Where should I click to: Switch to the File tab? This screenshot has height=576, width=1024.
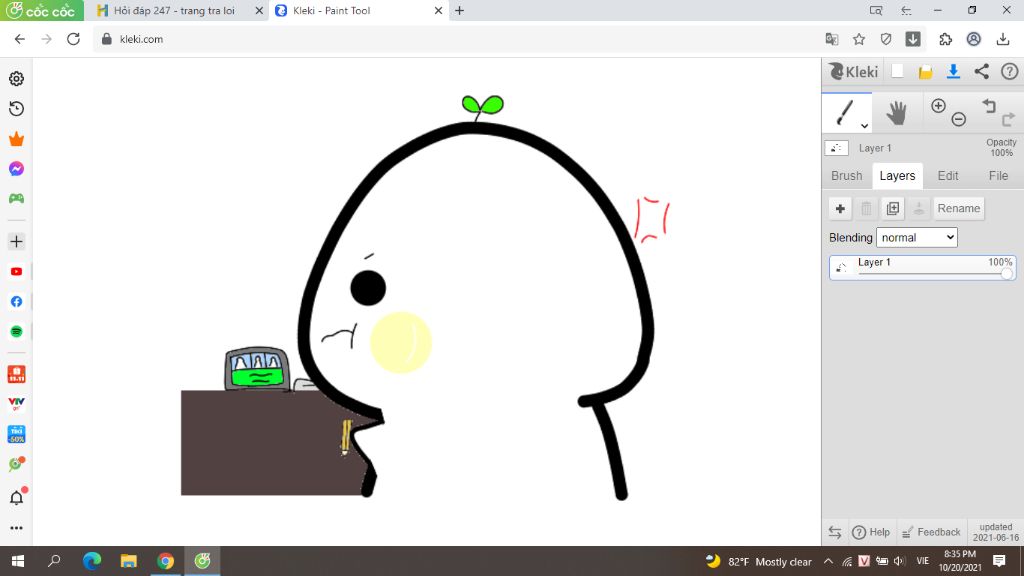[998, 176]
